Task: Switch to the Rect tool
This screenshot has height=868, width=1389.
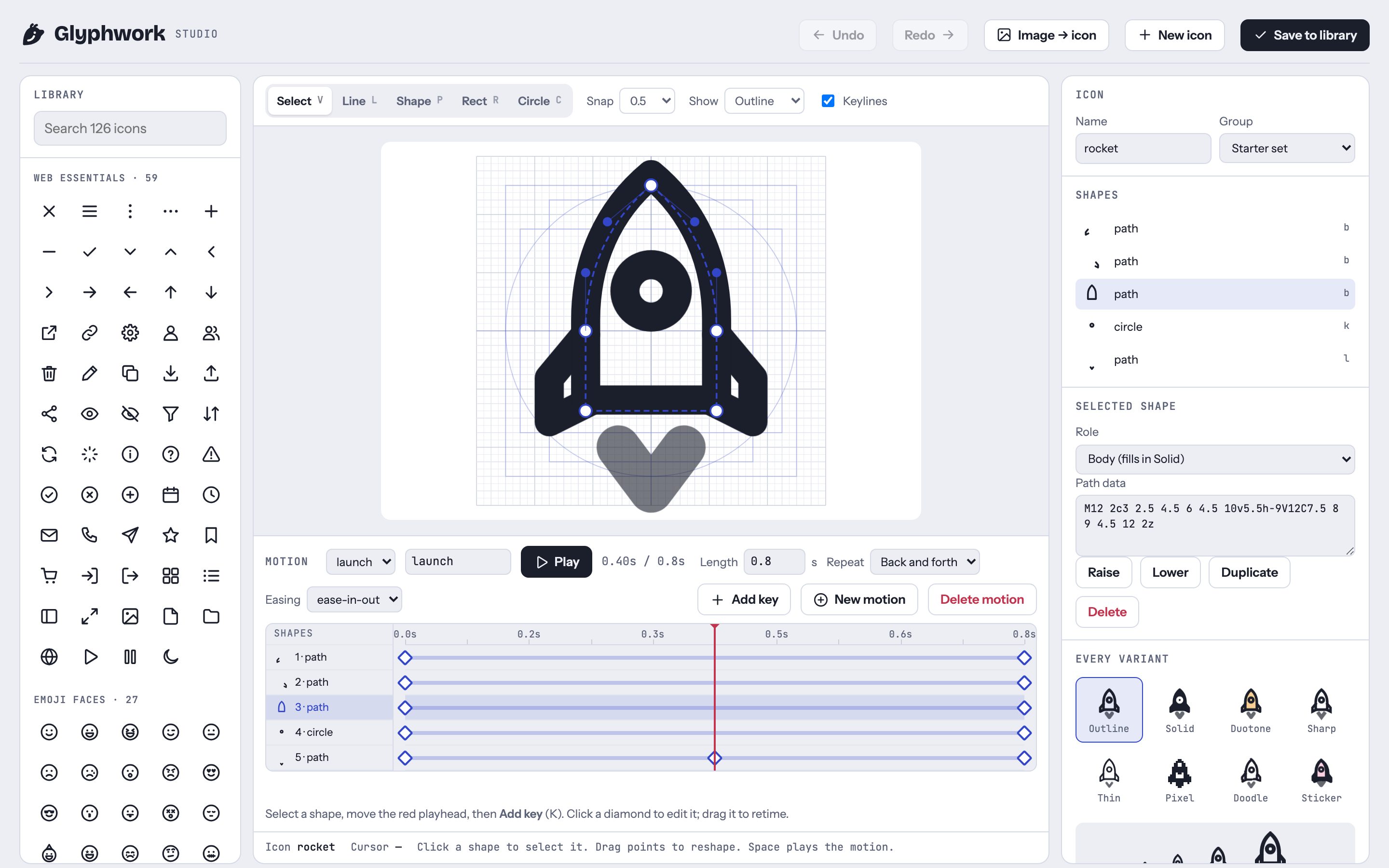Action: (480, 101)
